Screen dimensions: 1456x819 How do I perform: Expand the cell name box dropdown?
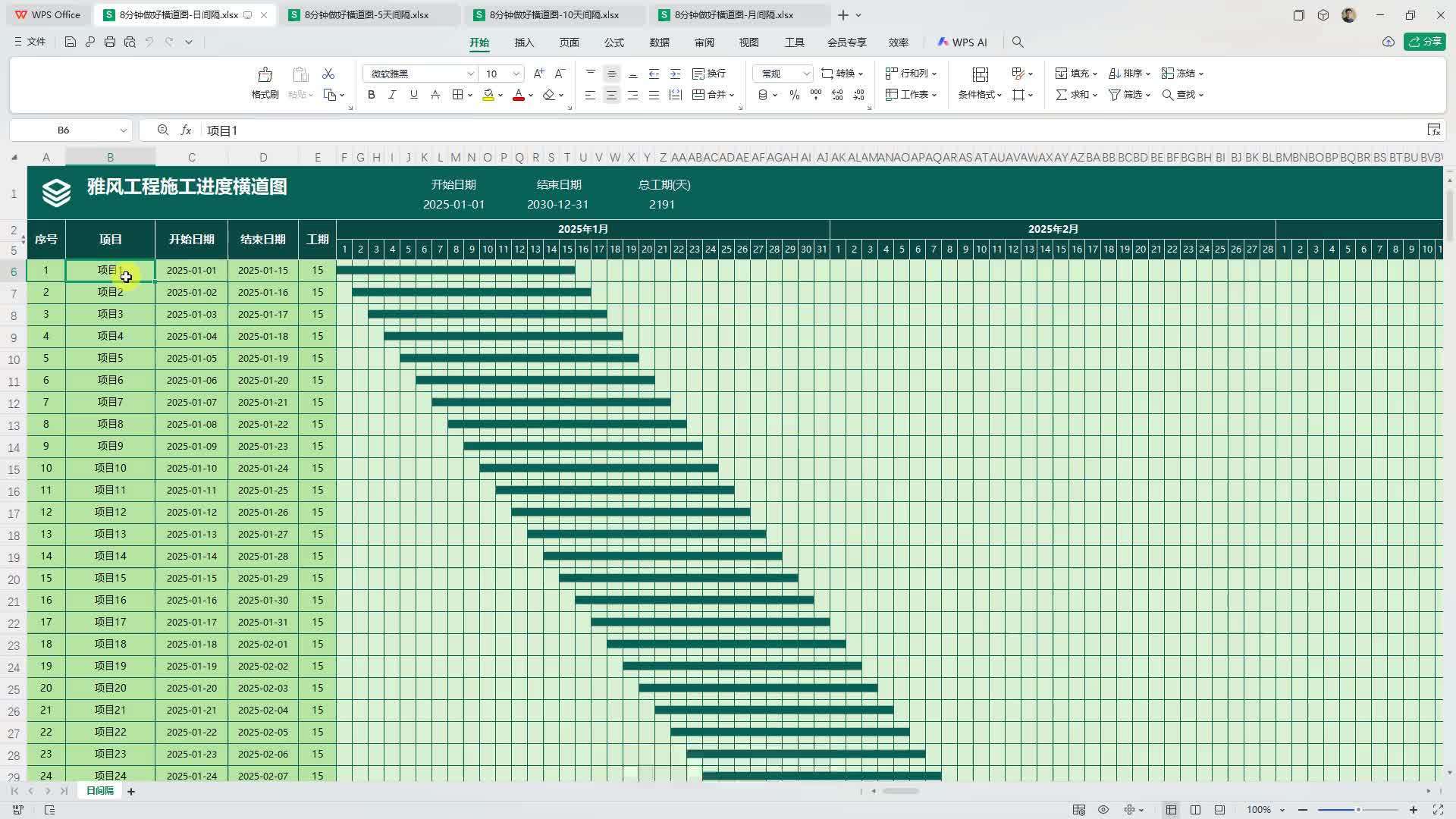click(123, 130)
